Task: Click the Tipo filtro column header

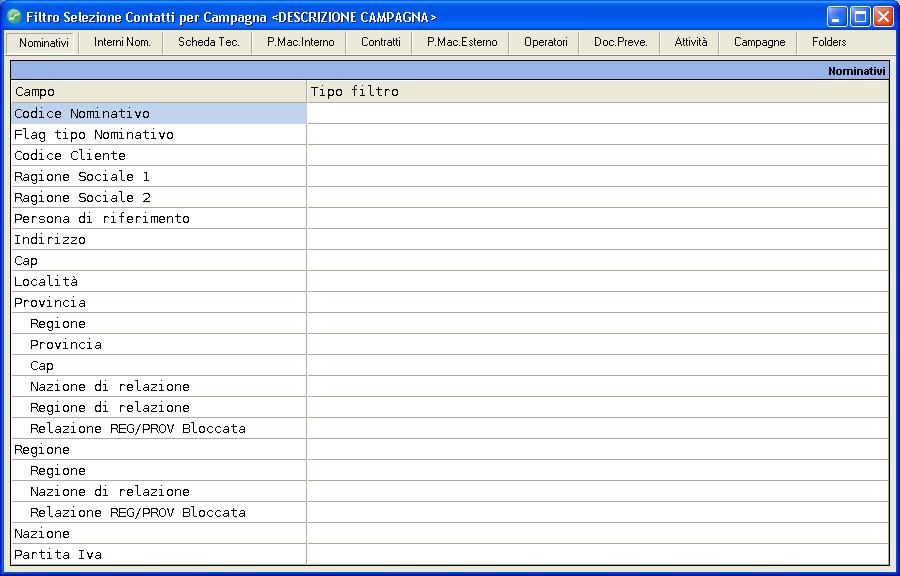Action: (x=598, y=92)
